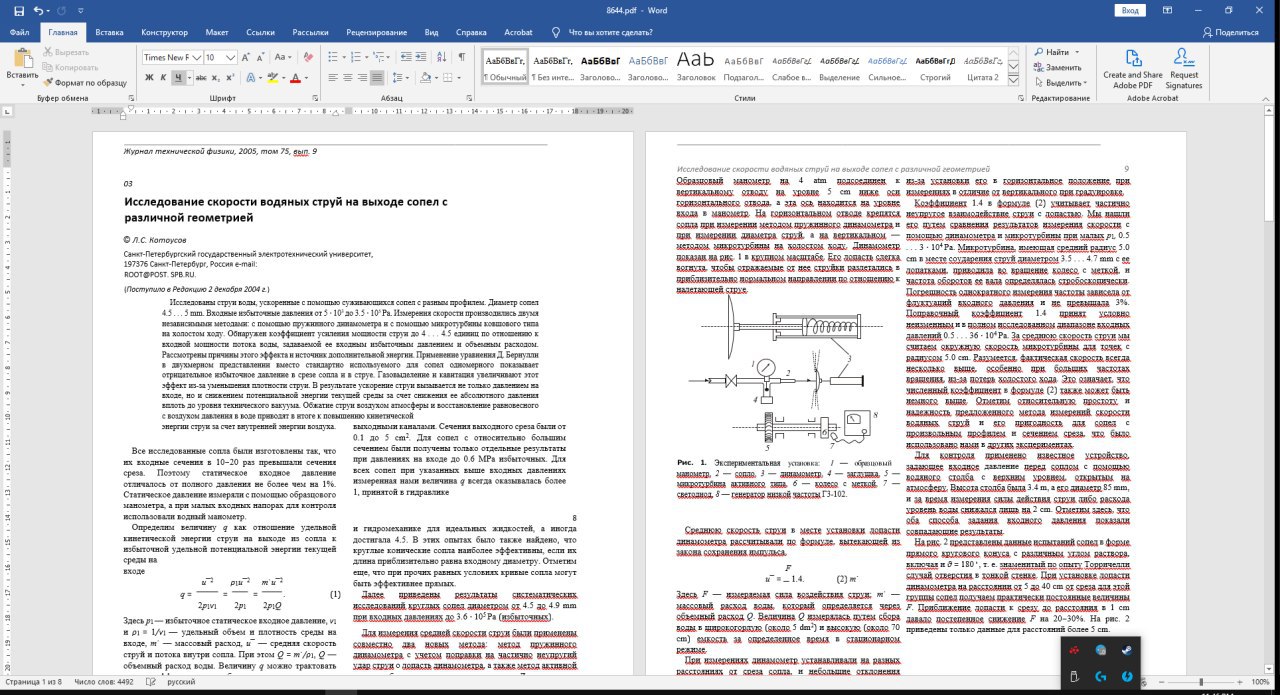This screenshot has height=695, width=1280.
Task: Click the yellow text highlight color button
Action: [271, 77]
